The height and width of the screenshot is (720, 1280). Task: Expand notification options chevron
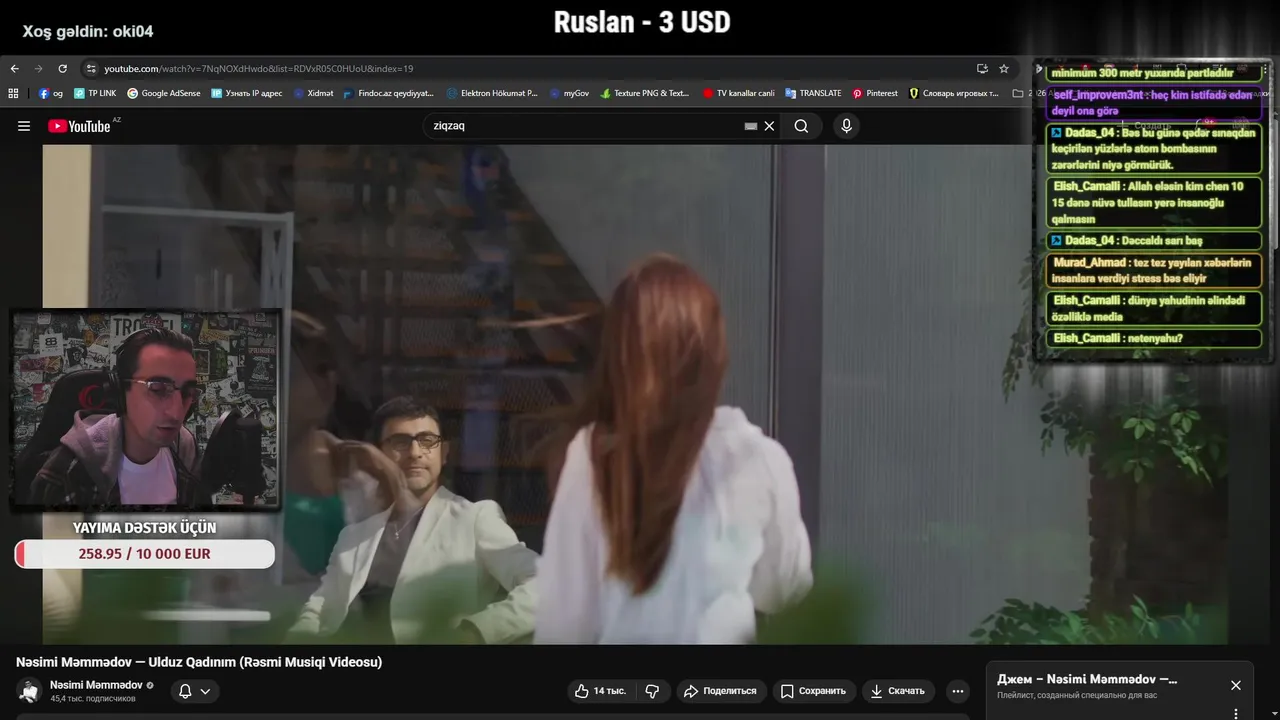205,691
